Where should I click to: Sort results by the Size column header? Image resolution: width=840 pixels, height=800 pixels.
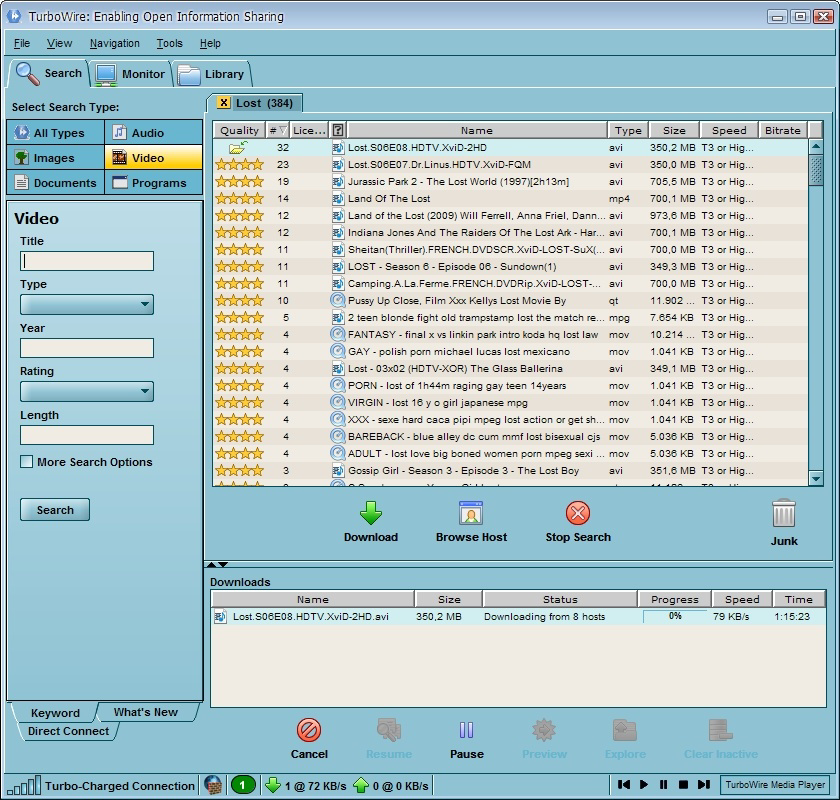[x=674, y=130]
